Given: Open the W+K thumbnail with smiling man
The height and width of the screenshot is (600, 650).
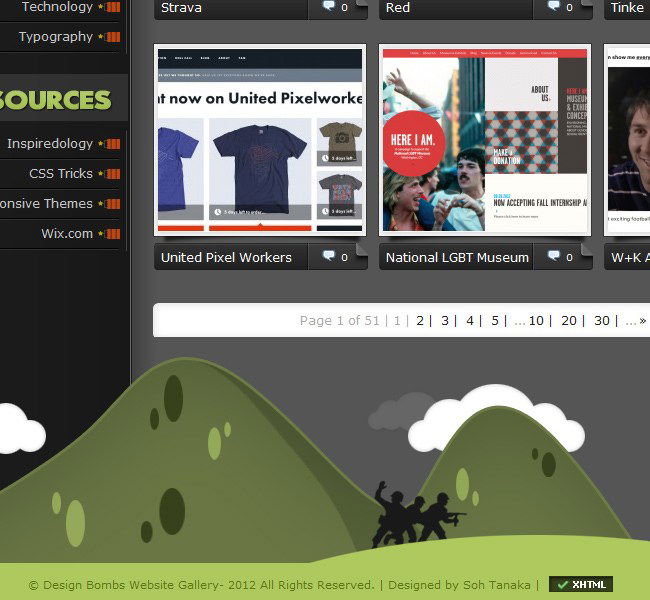Looking at the screenshot, I should [x=627, y=140].
